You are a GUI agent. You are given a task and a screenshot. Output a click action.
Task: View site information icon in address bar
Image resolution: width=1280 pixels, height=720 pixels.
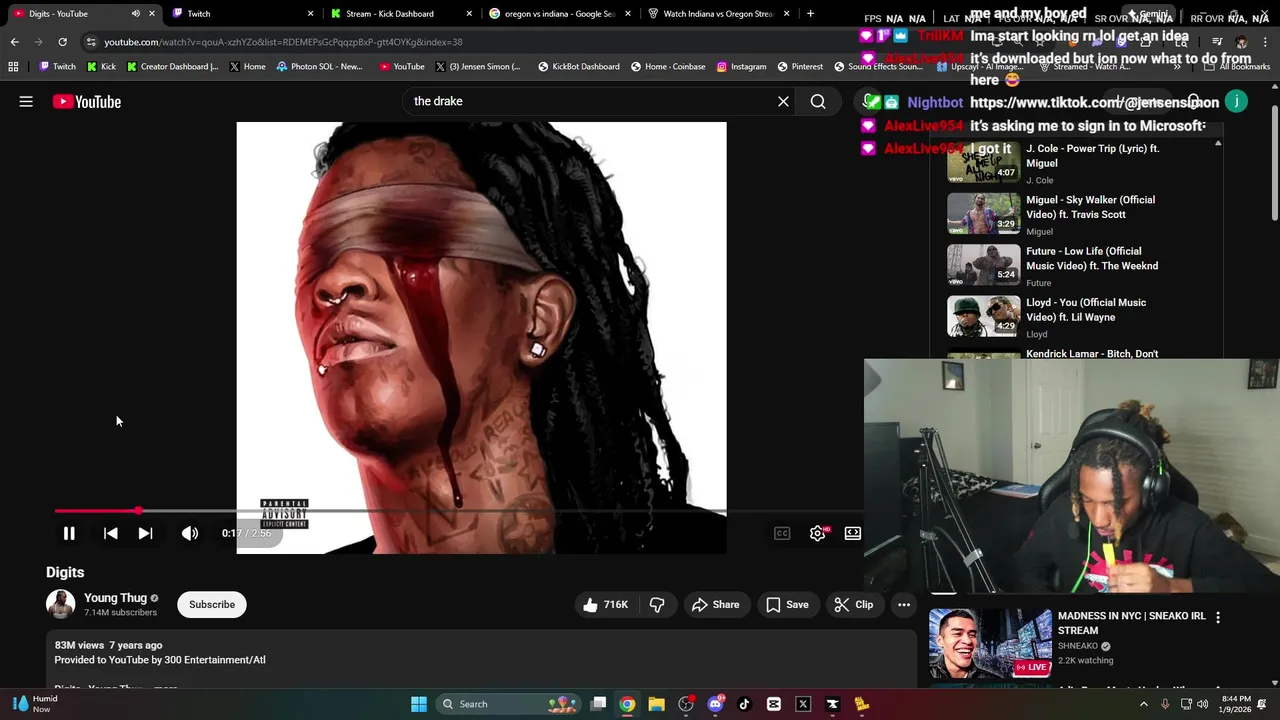click(x=92, y=42)
